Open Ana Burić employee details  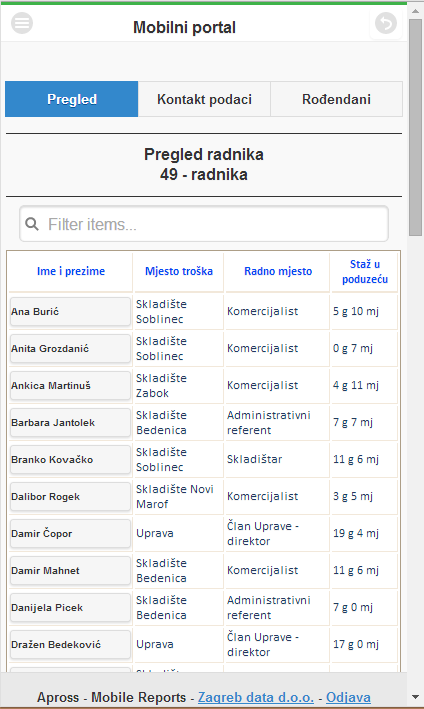70,312
